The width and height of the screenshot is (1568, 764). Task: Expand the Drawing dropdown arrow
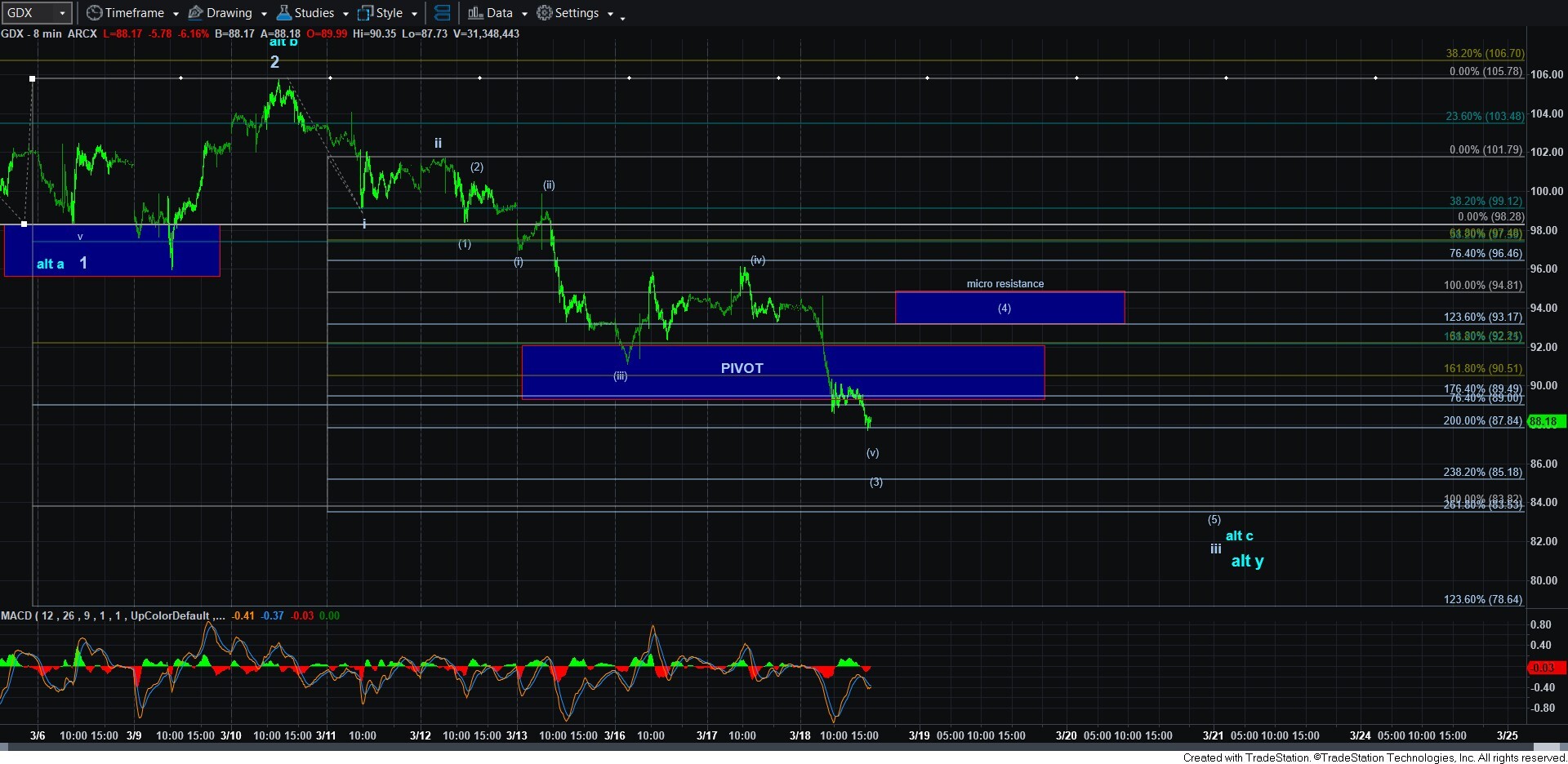point(264,14)
